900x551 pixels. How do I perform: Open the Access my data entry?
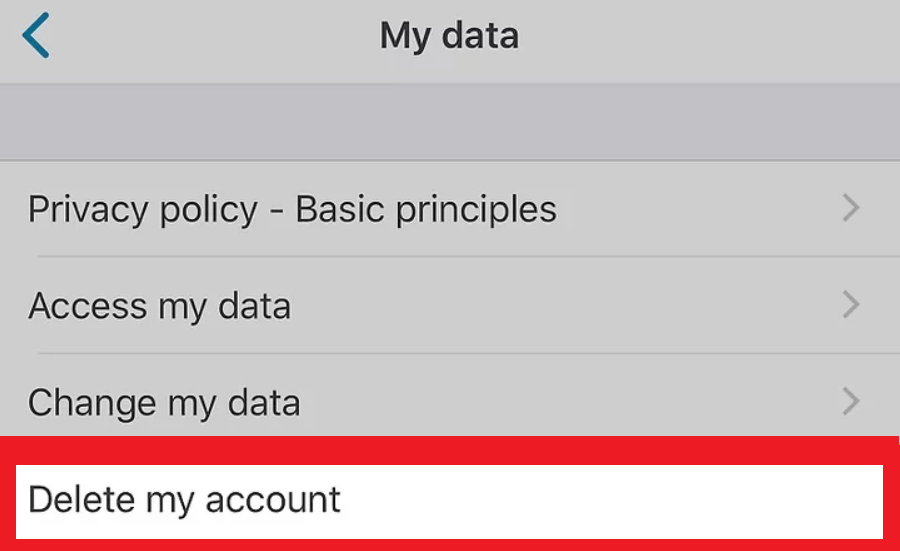point(159,306)
